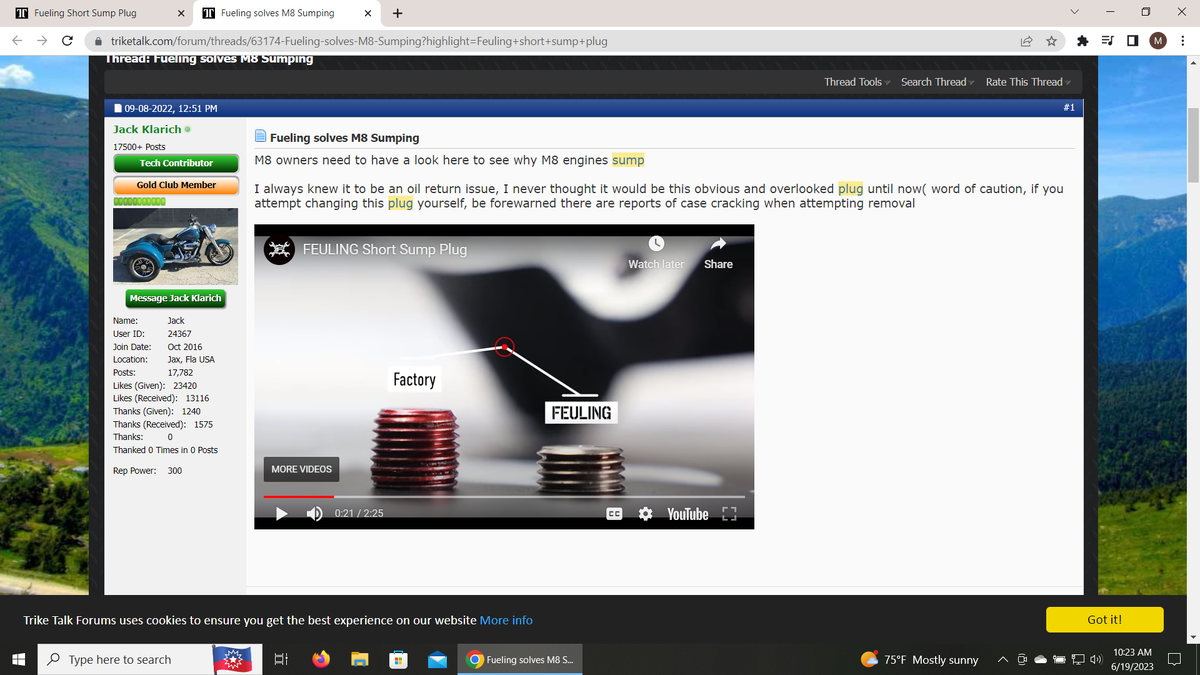Open Mail app from taskbar

tap(437, 659)
